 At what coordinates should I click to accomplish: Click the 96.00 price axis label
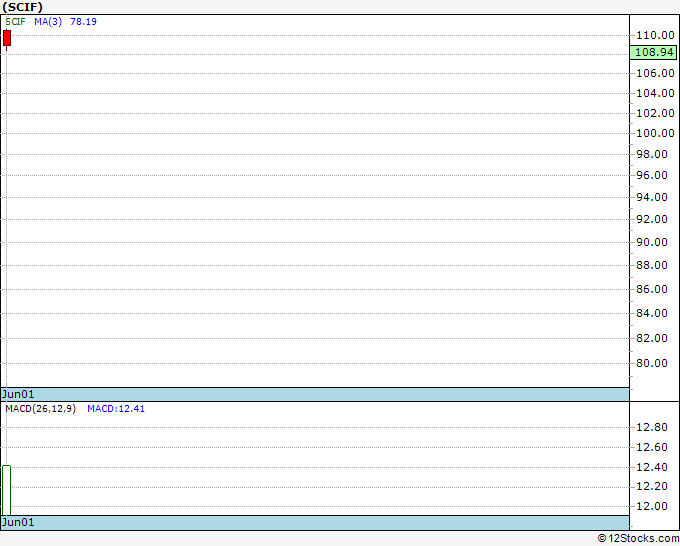pos(651,175)
